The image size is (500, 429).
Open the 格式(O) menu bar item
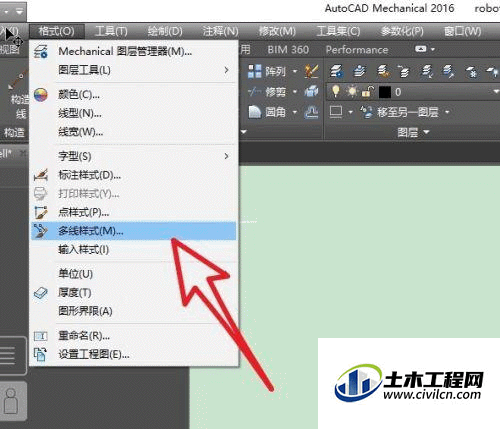[56, 32]
